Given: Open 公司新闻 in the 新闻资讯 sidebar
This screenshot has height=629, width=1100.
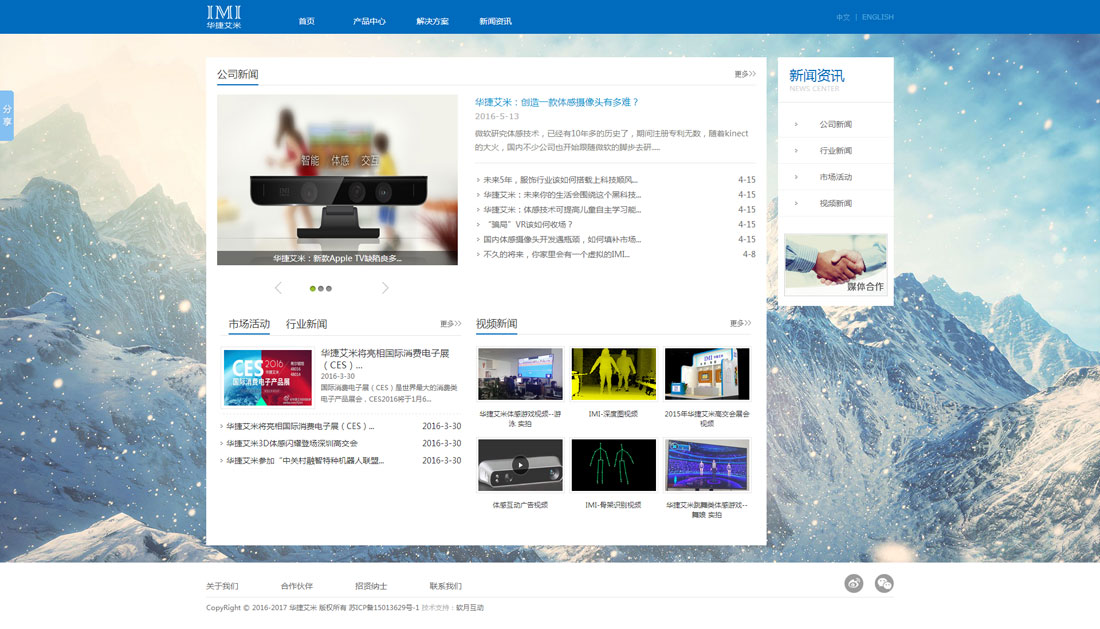Looking at the screenshot, I should (x=836, y=124).
